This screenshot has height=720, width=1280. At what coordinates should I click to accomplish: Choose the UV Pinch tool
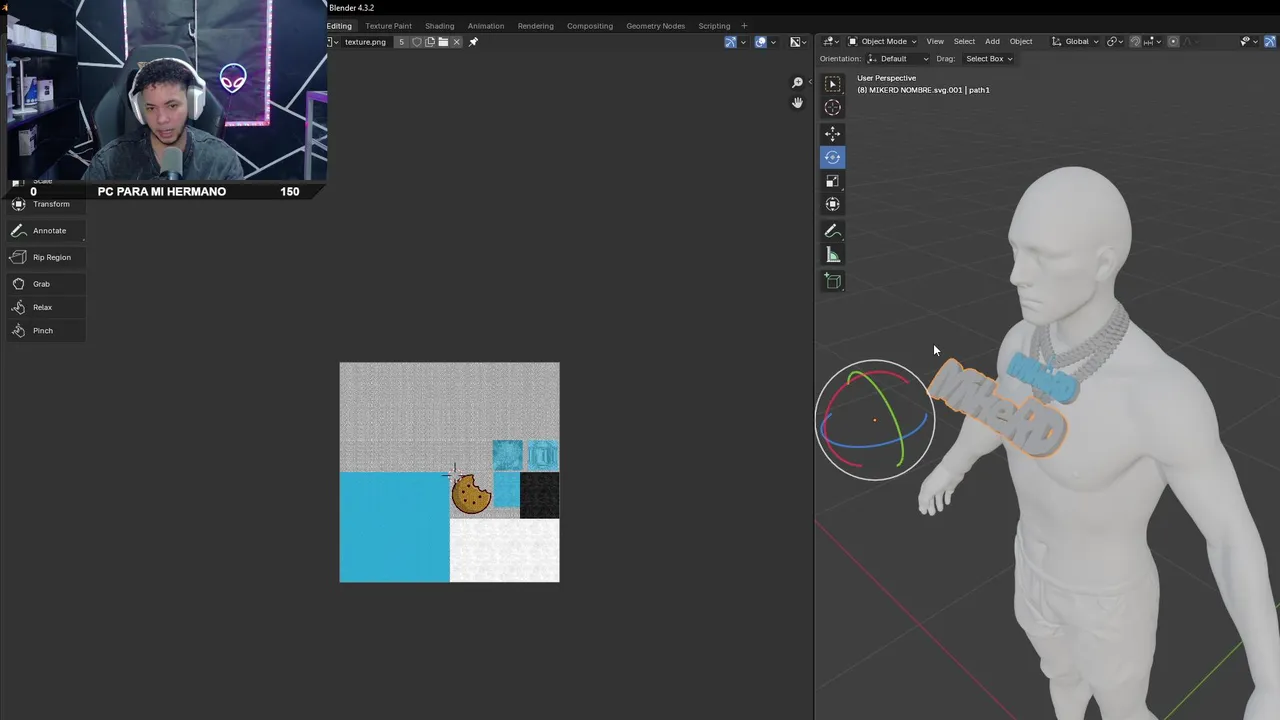45,330
